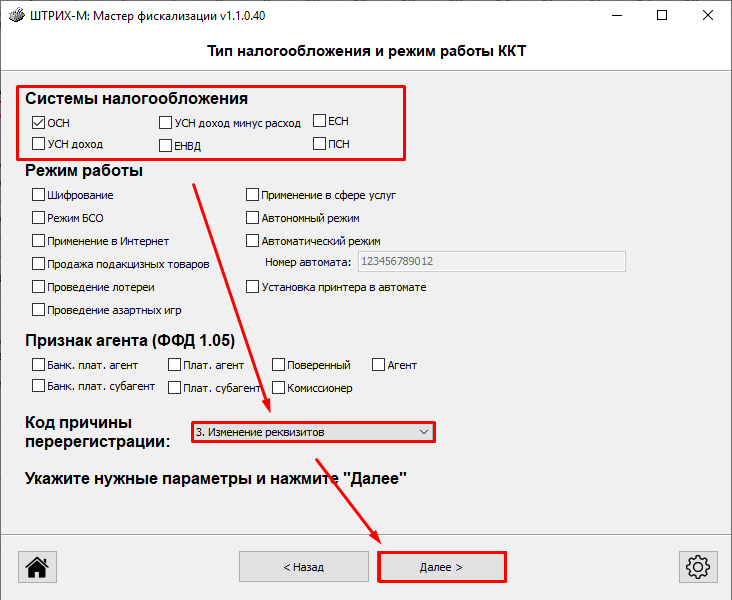Check the ПСН checkbox
Screen dimensions: 732x600
[320, 144]
